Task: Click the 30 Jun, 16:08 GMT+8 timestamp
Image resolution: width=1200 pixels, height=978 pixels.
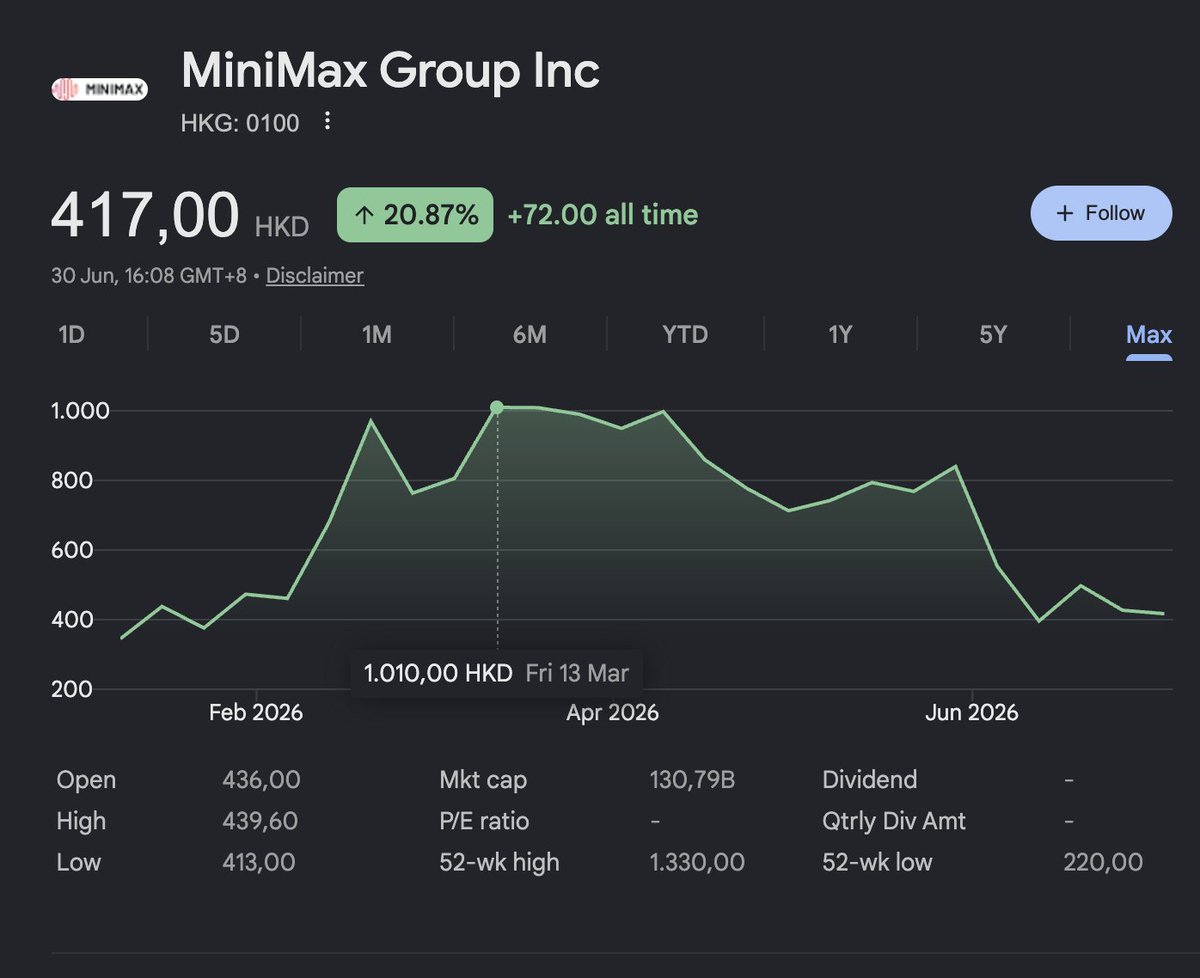Action: [149, 275]
